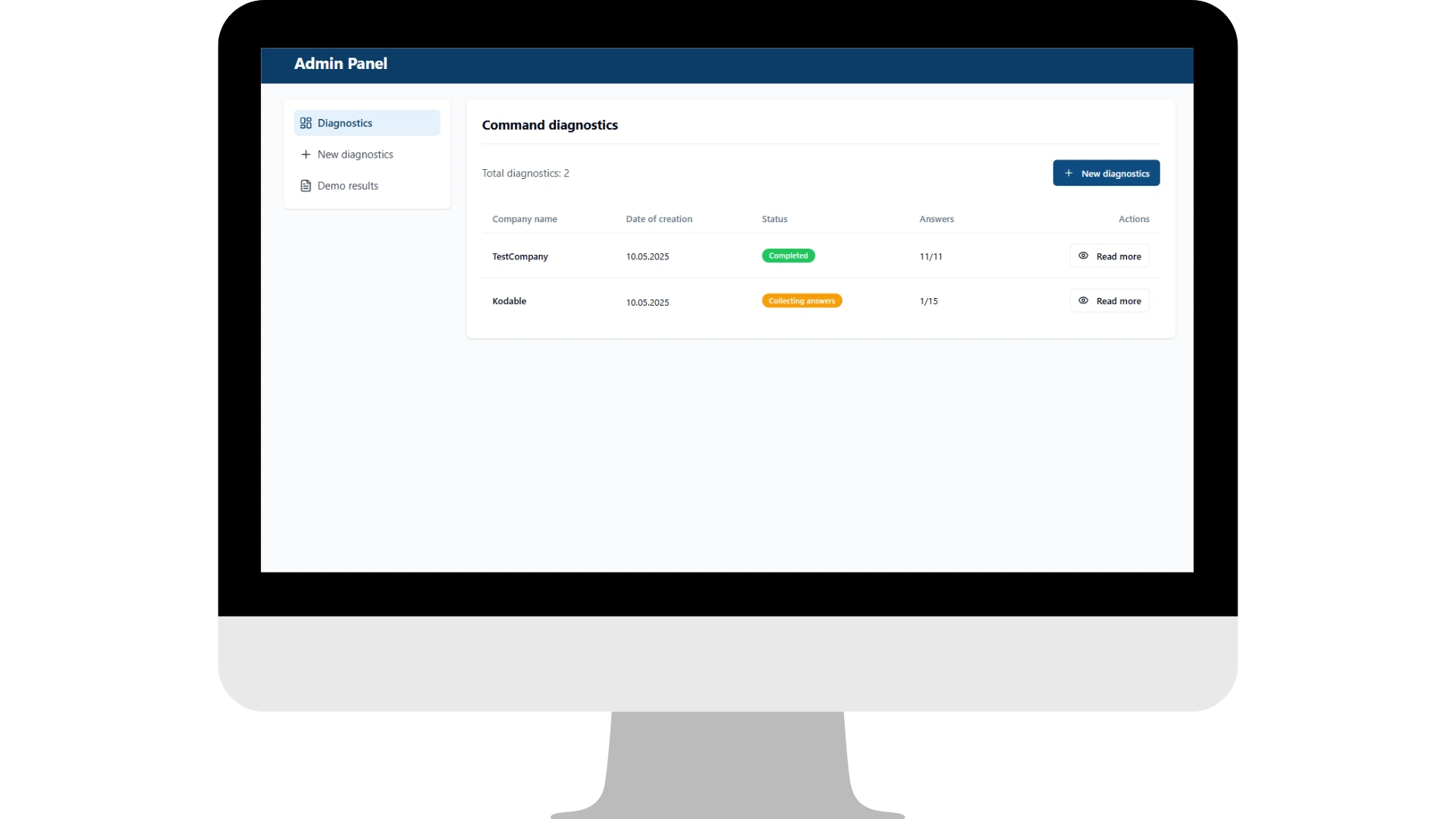The image size is (1456, 819).
Task: Click the document icon beside Demo results
Action: pyautogui.click(x=306, y=186)
